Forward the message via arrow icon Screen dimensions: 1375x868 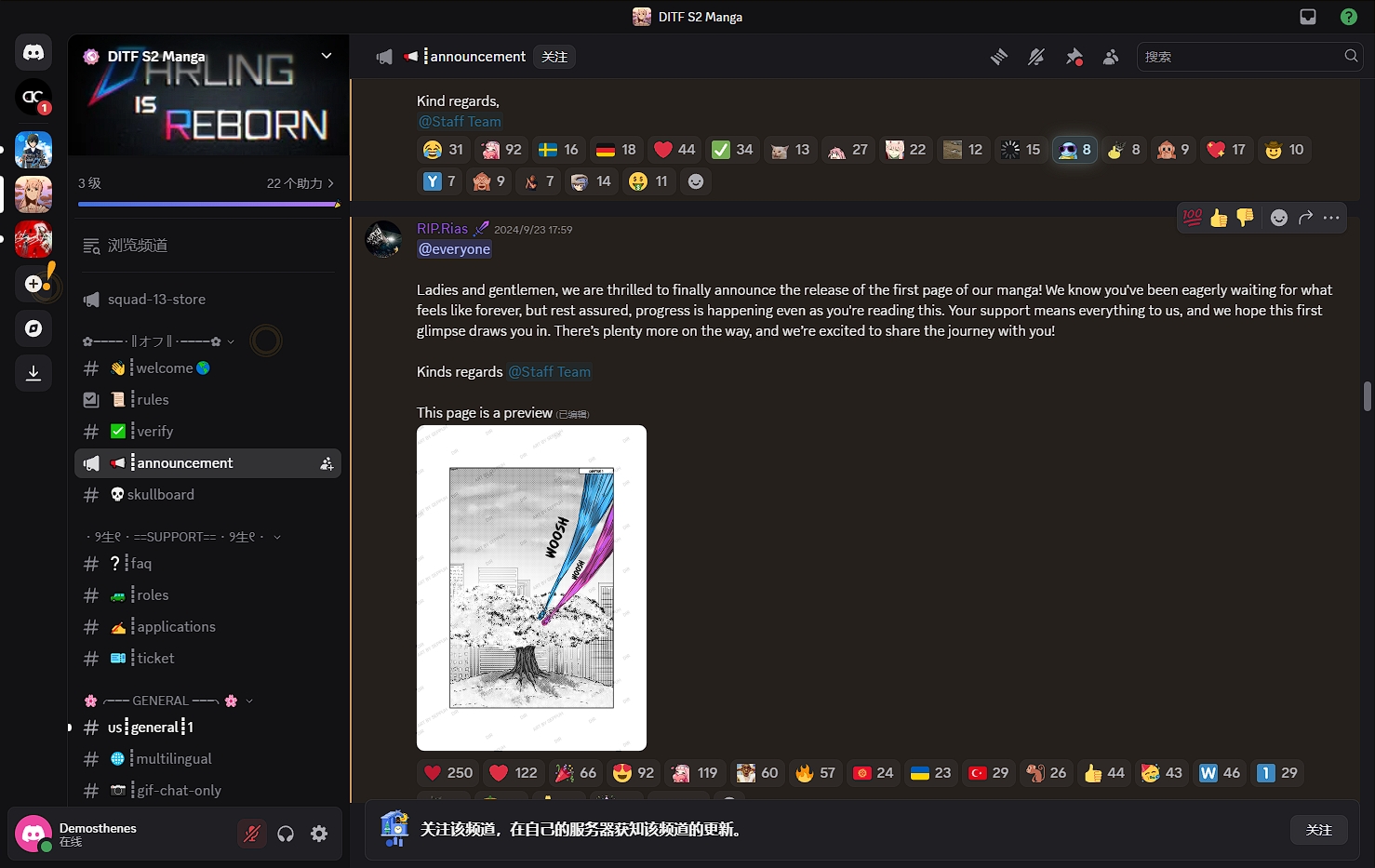click(1305, 218)
